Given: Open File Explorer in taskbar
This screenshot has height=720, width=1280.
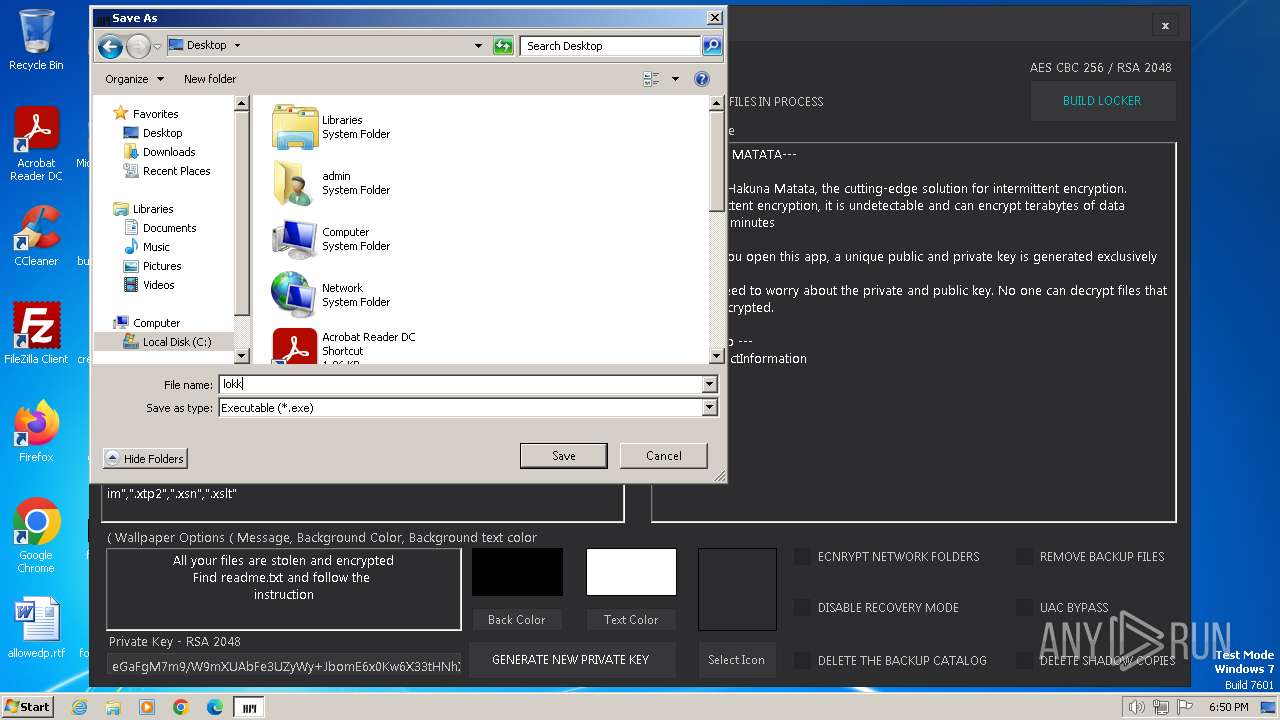Looking at the screenshot, I should pos(113,707).
